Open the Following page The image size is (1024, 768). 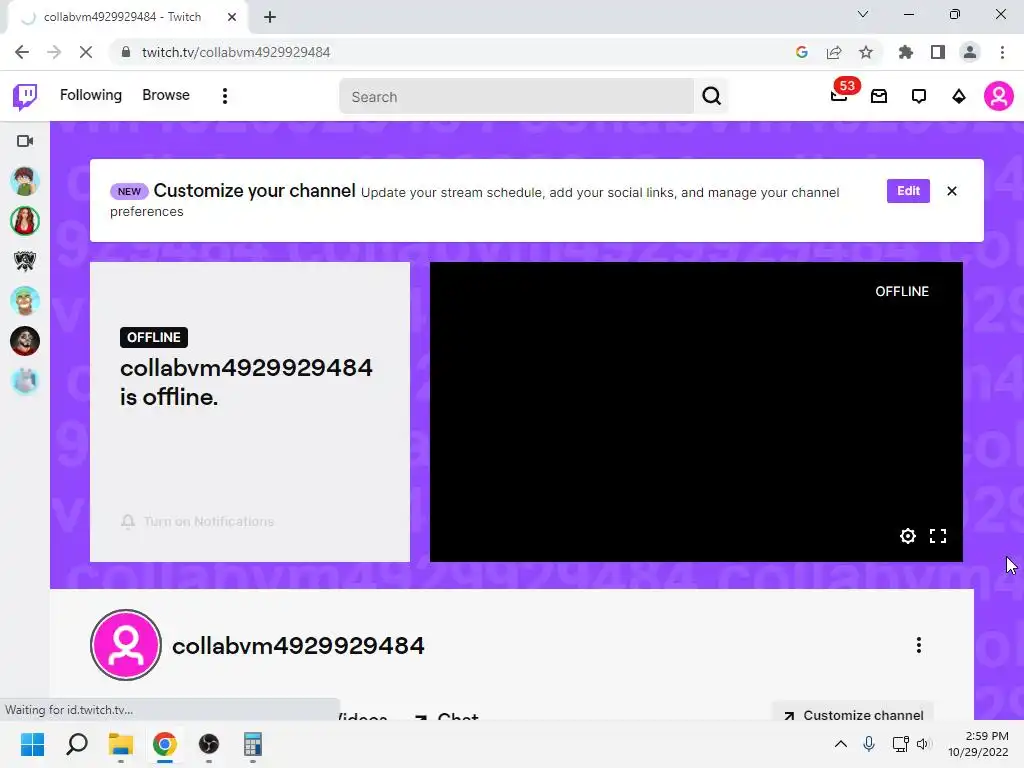pyautogui.click(x=91, y=95)
